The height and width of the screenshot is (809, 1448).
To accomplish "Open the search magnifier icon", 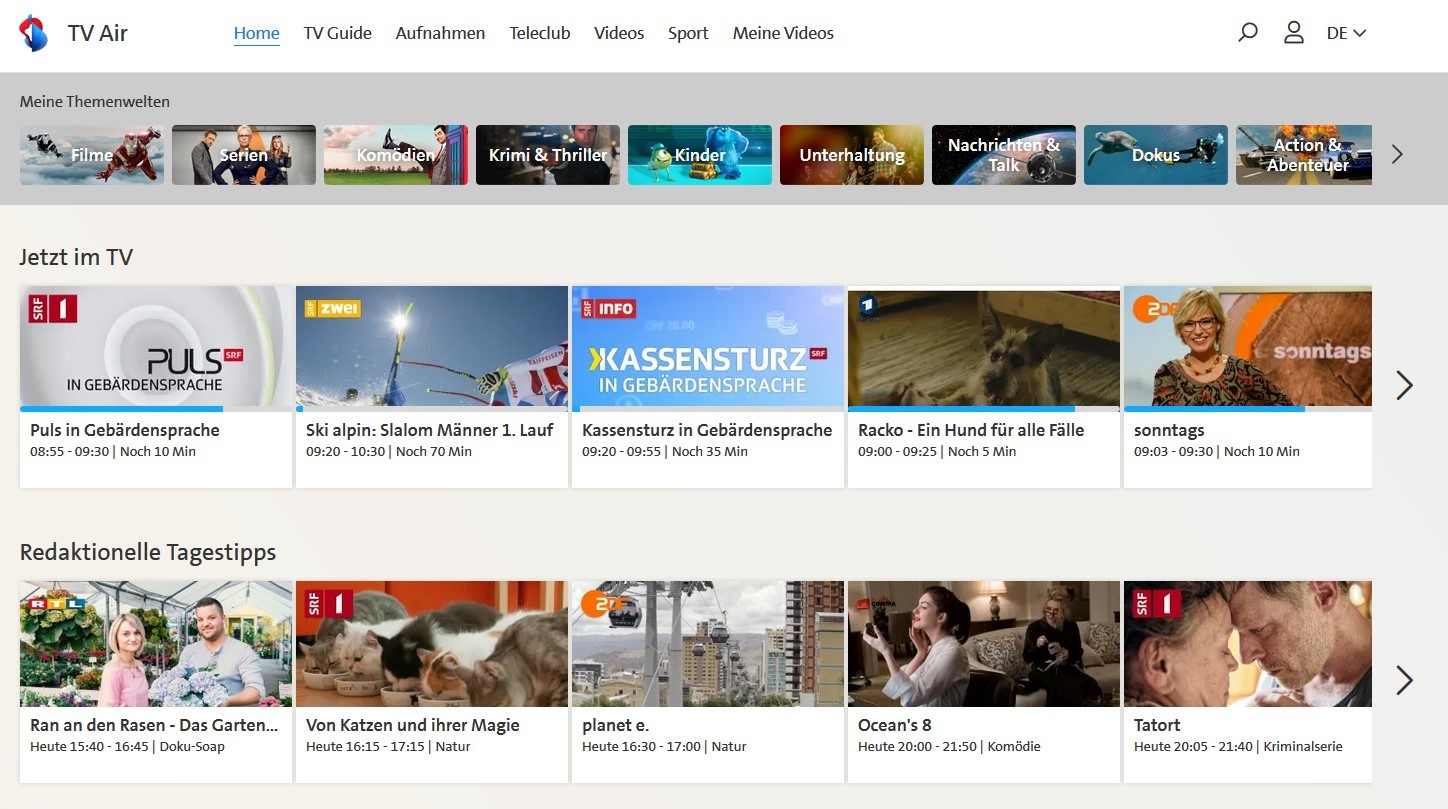I will click(x=1247, y=33).
